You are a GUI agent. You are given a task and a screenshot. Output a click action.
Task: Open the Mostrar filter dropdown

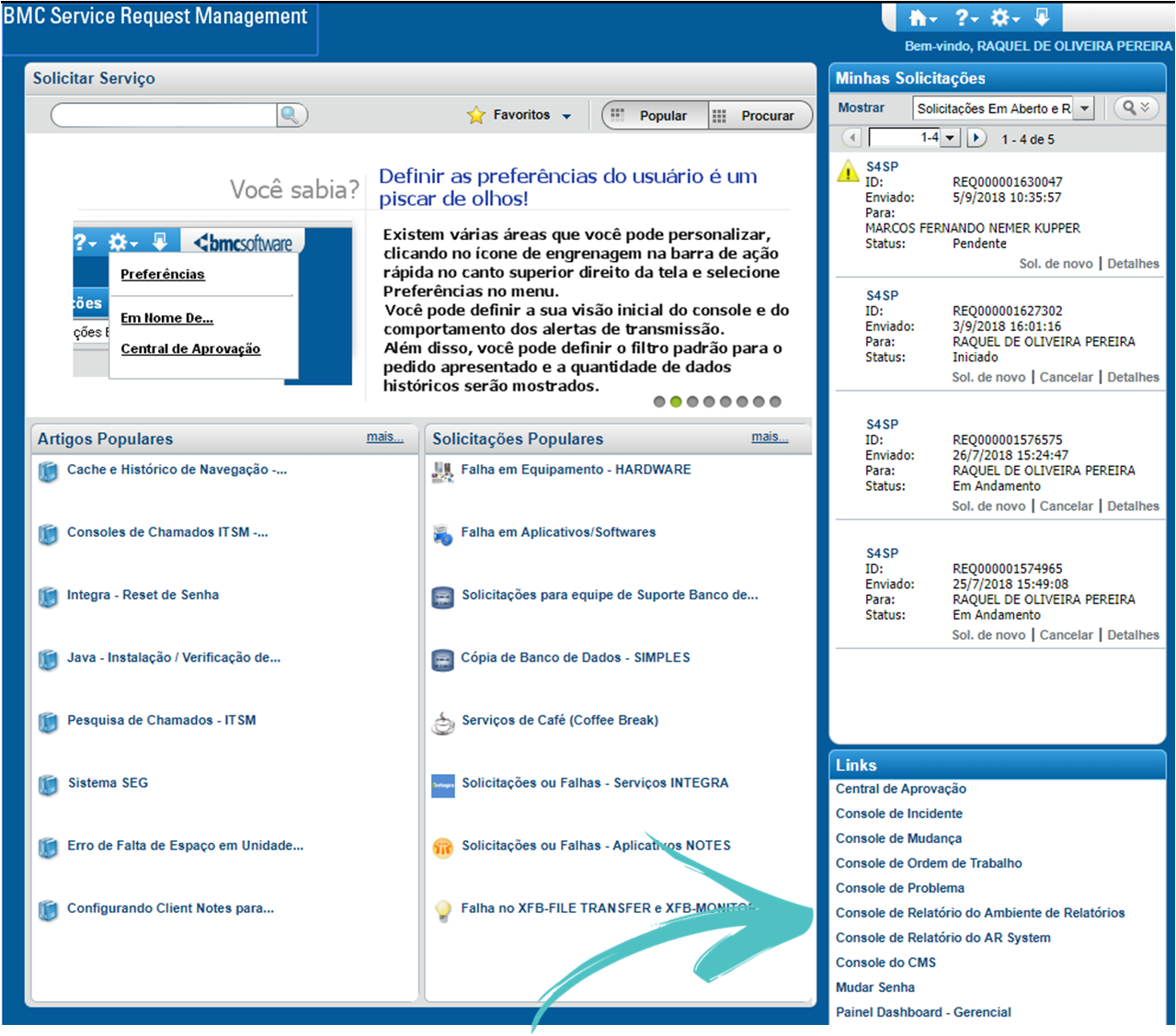1085,108
